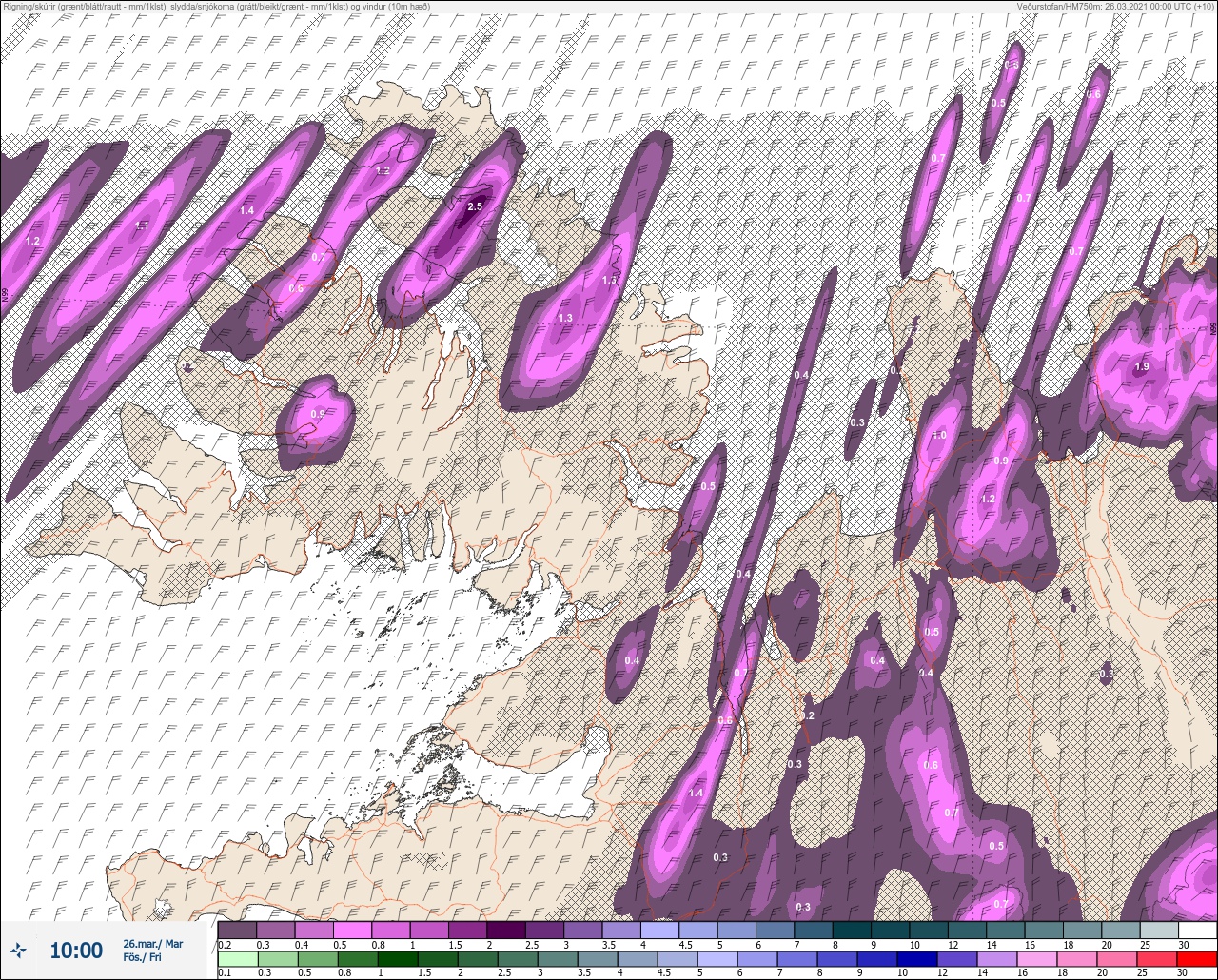Pick the top-row lavender swatch labeled 4

coord(659,930)
